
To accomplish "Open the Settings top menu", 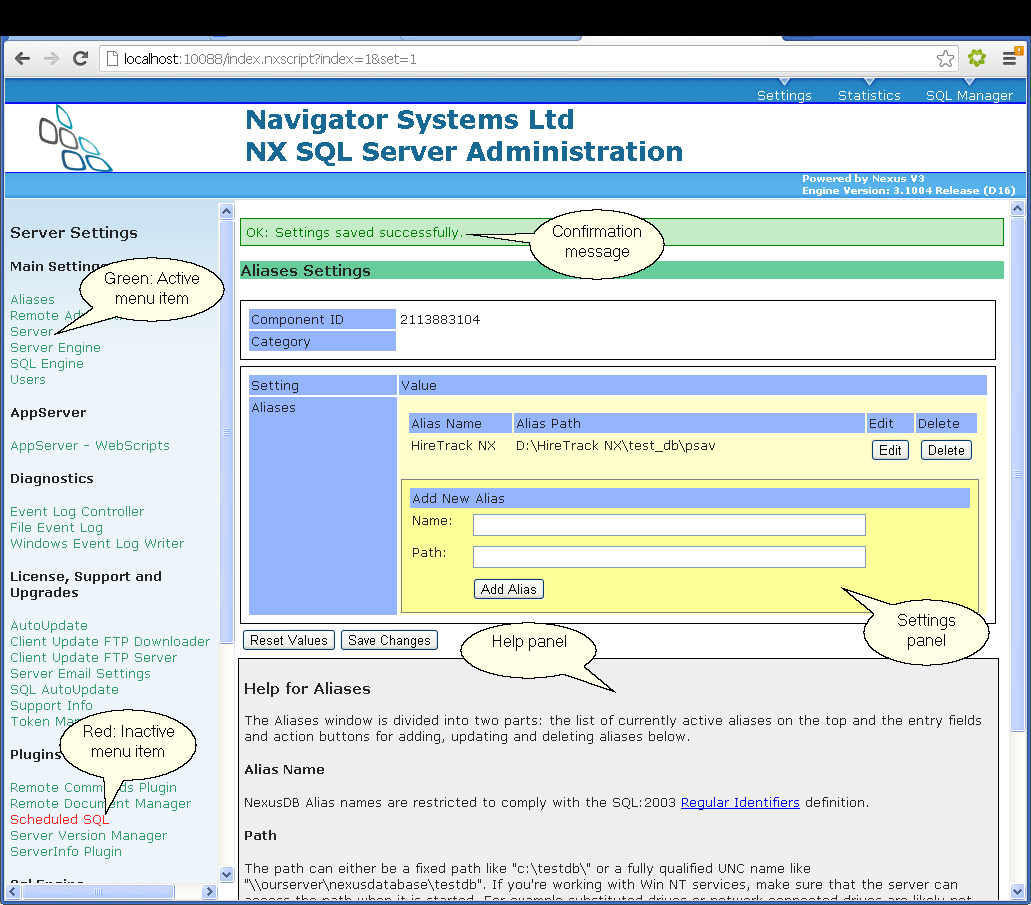I will tap(784, 95).
